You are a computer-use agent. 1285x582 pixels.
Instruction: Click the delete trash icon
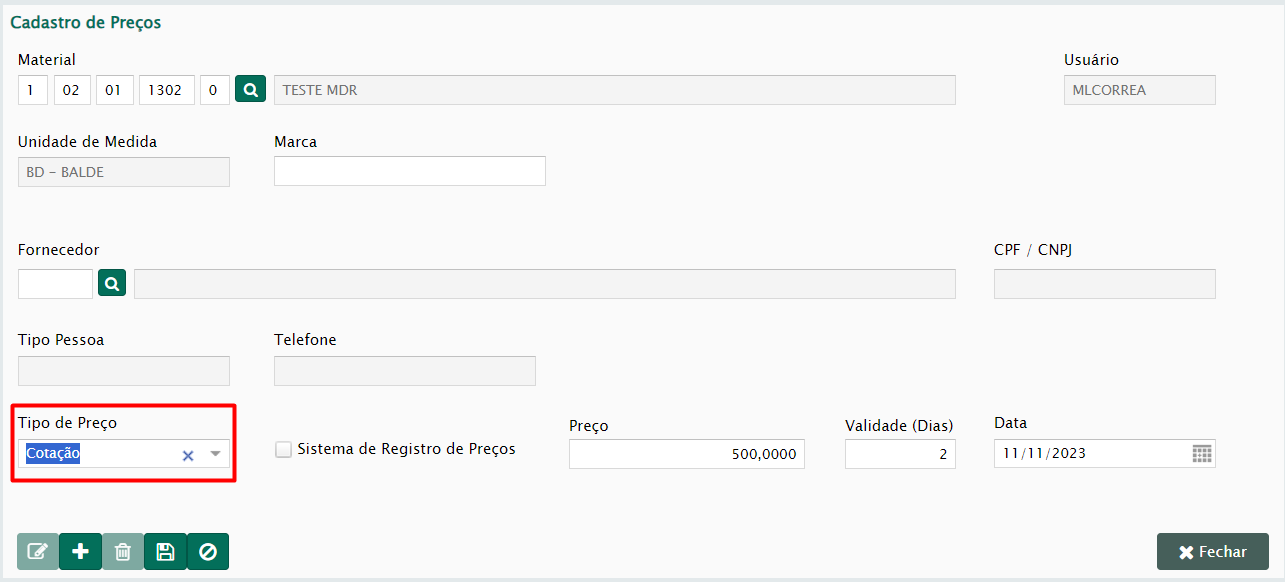tap(123, 552)
